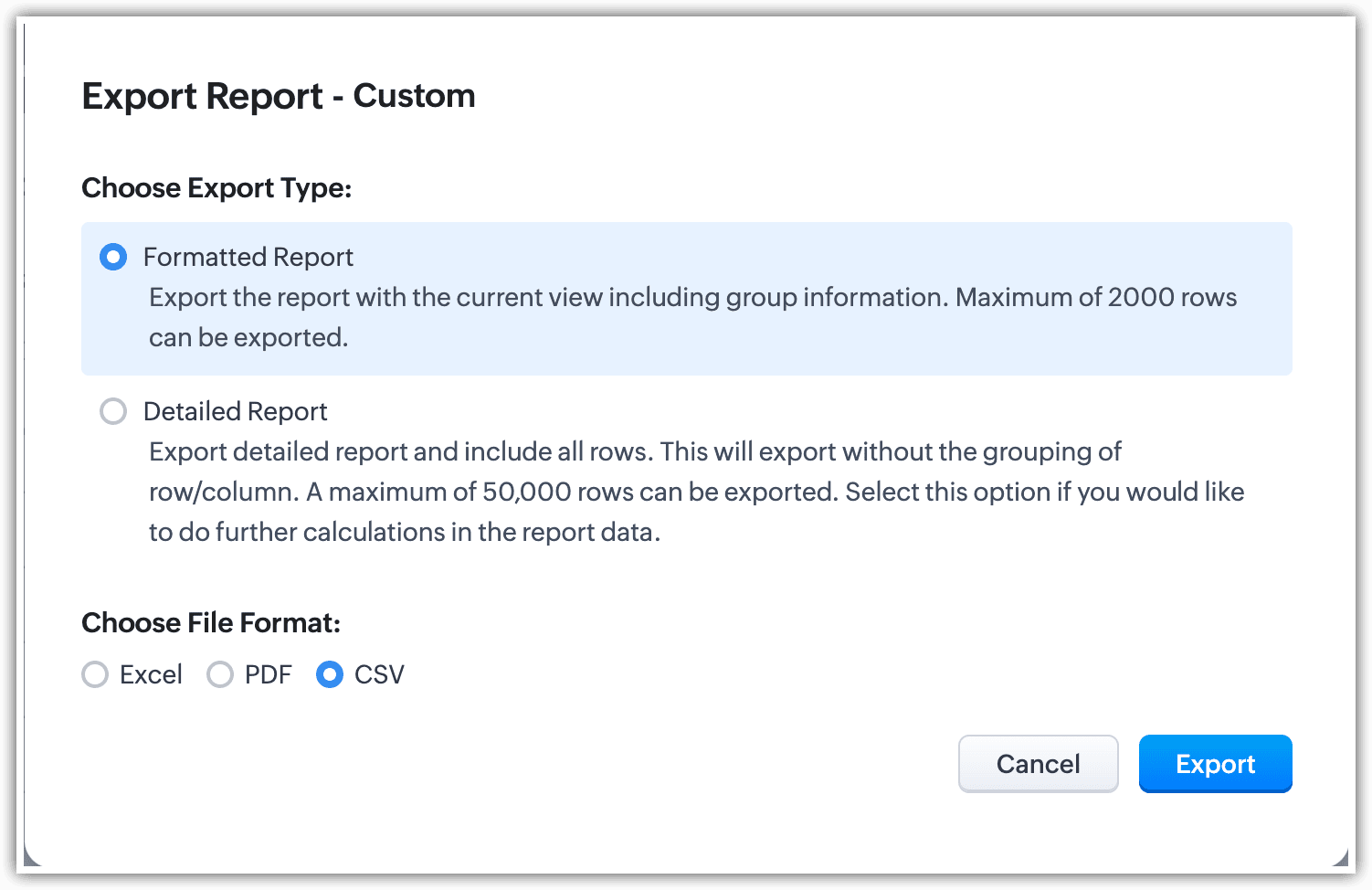
Task: Click the 'CSV' format label
Action: click(379, 675)
